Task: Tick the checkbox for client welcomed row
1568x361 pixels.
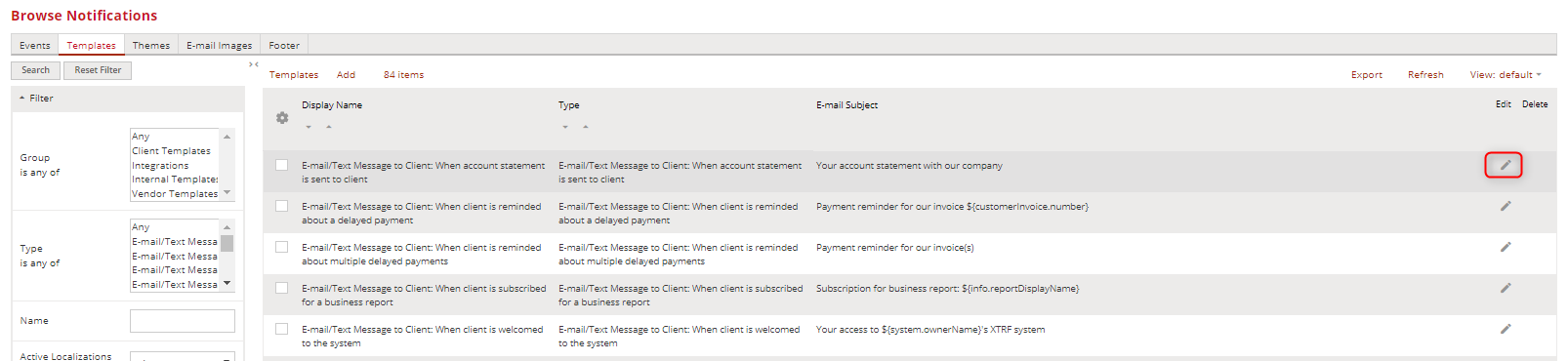Action: point(282,329)
